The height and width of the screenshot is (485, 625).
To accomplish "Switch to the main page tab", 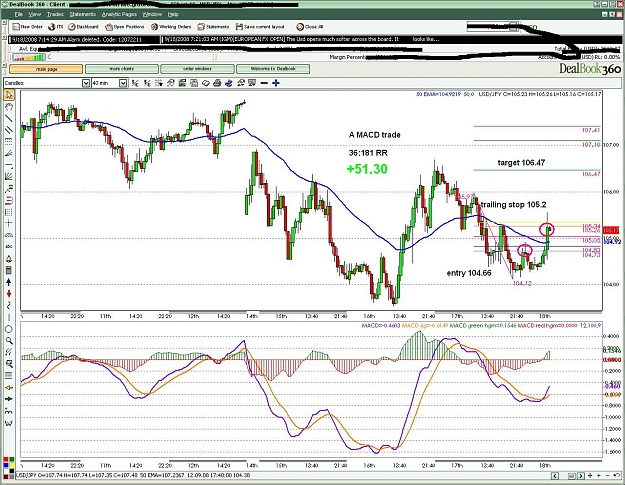I will [x=46, y=69].
